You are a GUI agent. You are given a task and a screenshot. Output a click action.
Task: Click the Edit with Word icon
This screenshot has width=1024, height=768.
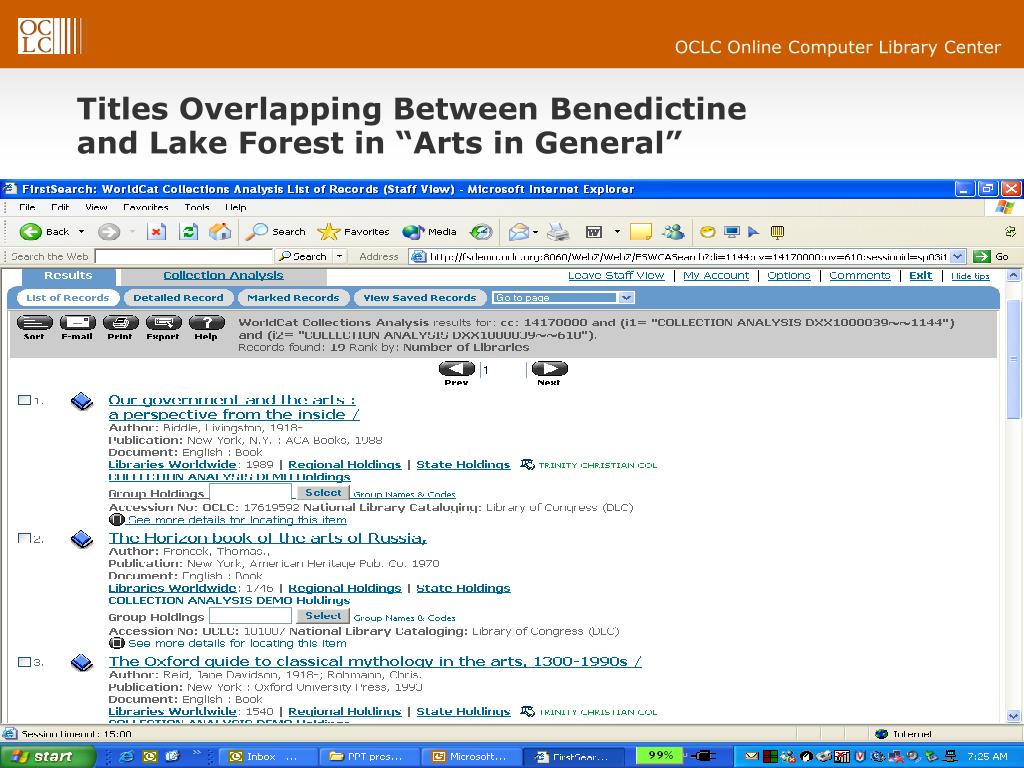click(594, 231)
